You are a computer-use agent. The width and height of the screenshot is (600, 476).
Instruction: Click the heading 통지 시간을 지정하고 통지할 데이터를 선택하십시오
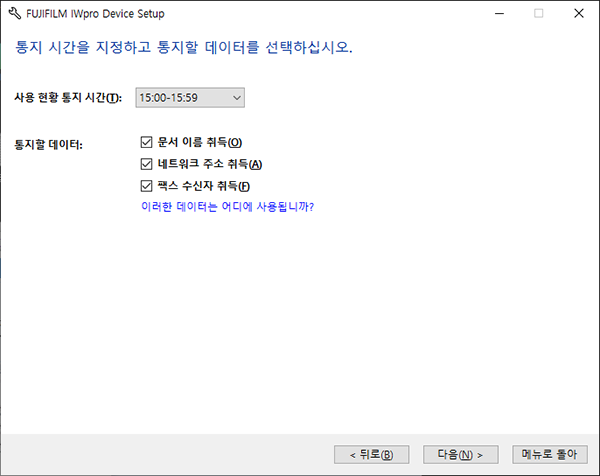[184, 47]
